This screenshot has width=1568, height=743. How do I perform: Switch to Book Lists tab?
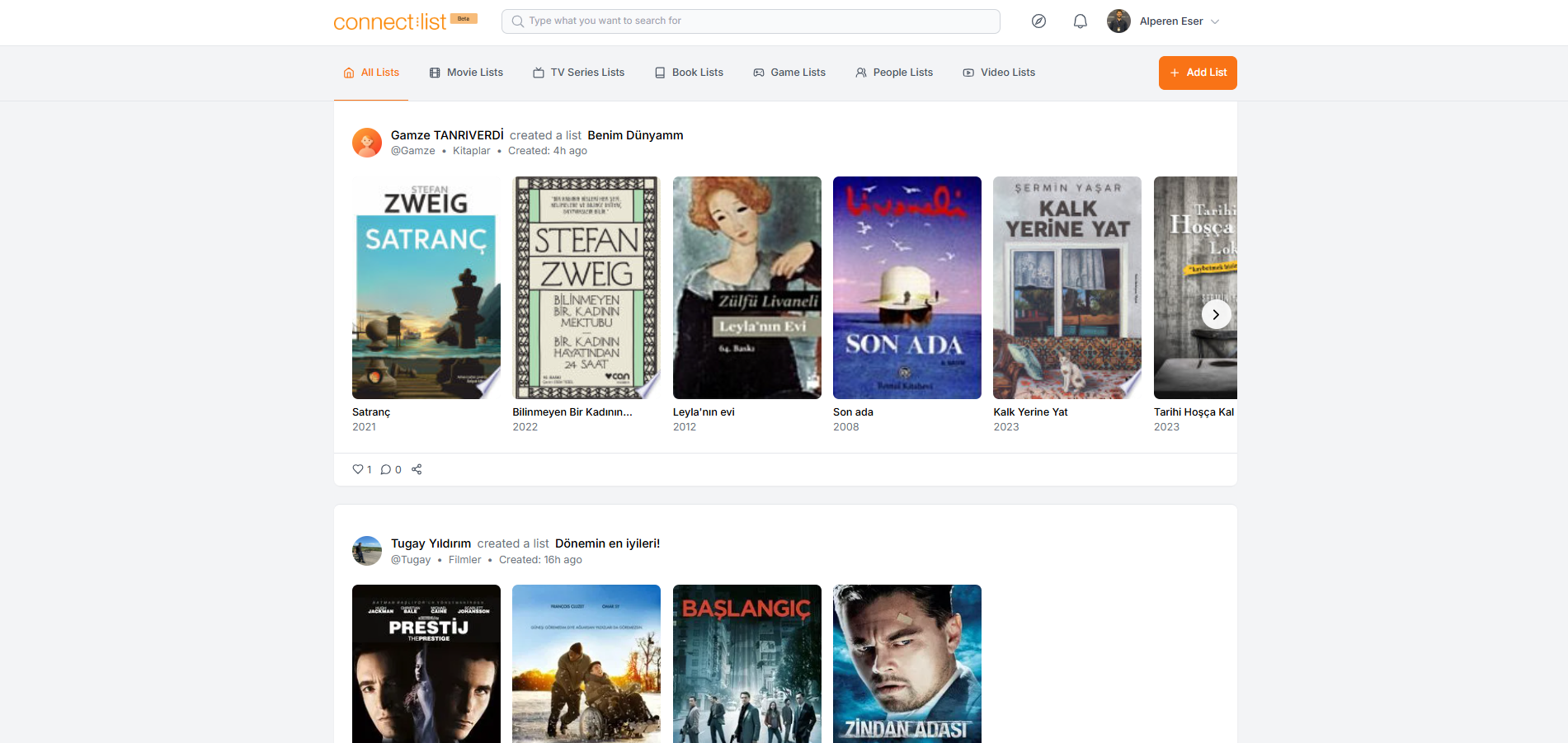[689, 73]
